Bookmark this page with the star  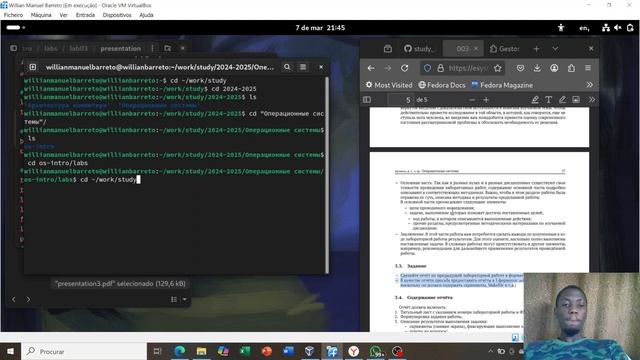pyautogui.click(x=498, y=68)
